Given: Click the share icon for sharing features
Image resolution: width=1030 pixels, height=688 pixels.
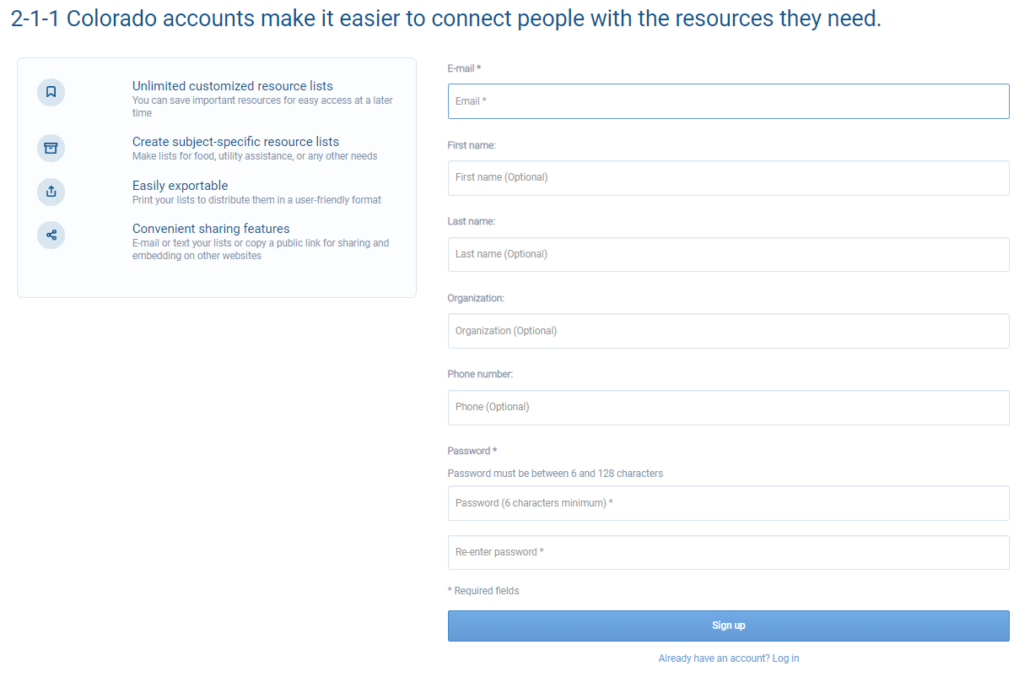Looking at the screenshot, I should [x=51, y=235].
